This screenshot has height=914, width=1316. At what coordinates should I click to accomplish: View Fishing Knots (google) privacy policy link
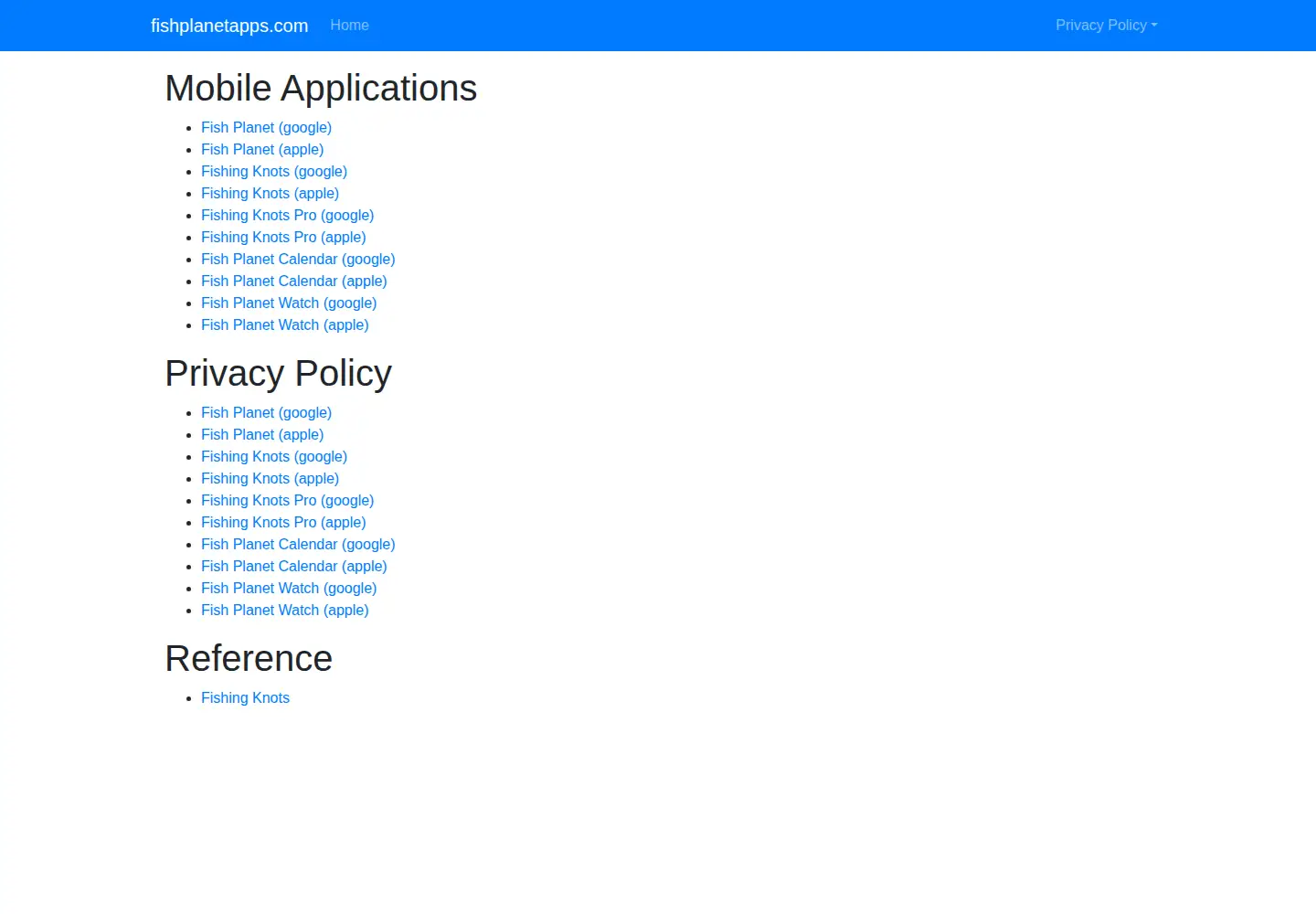pyautogui.click(x=274, y=456)
